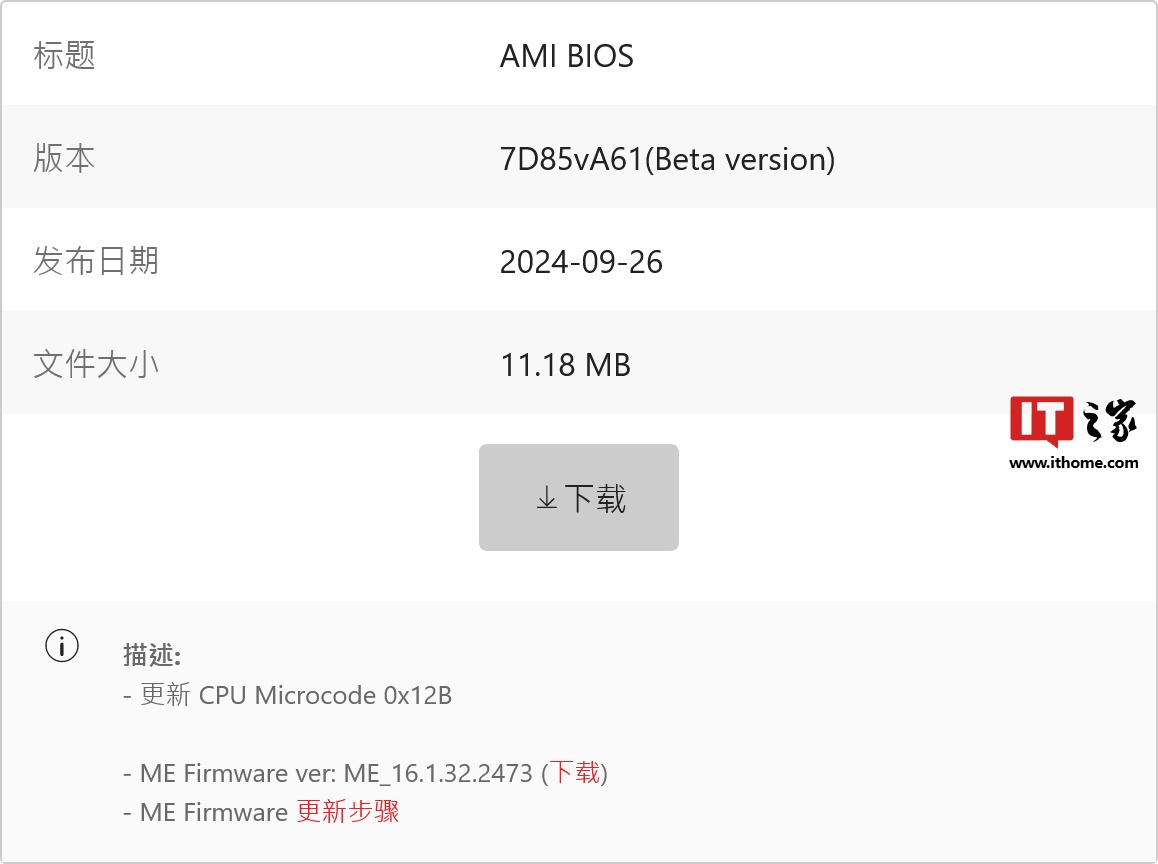Click the 7D85vA61(Beta version) version text
The height and width of the screenshot is (864, 1158).
coord(667,159)
